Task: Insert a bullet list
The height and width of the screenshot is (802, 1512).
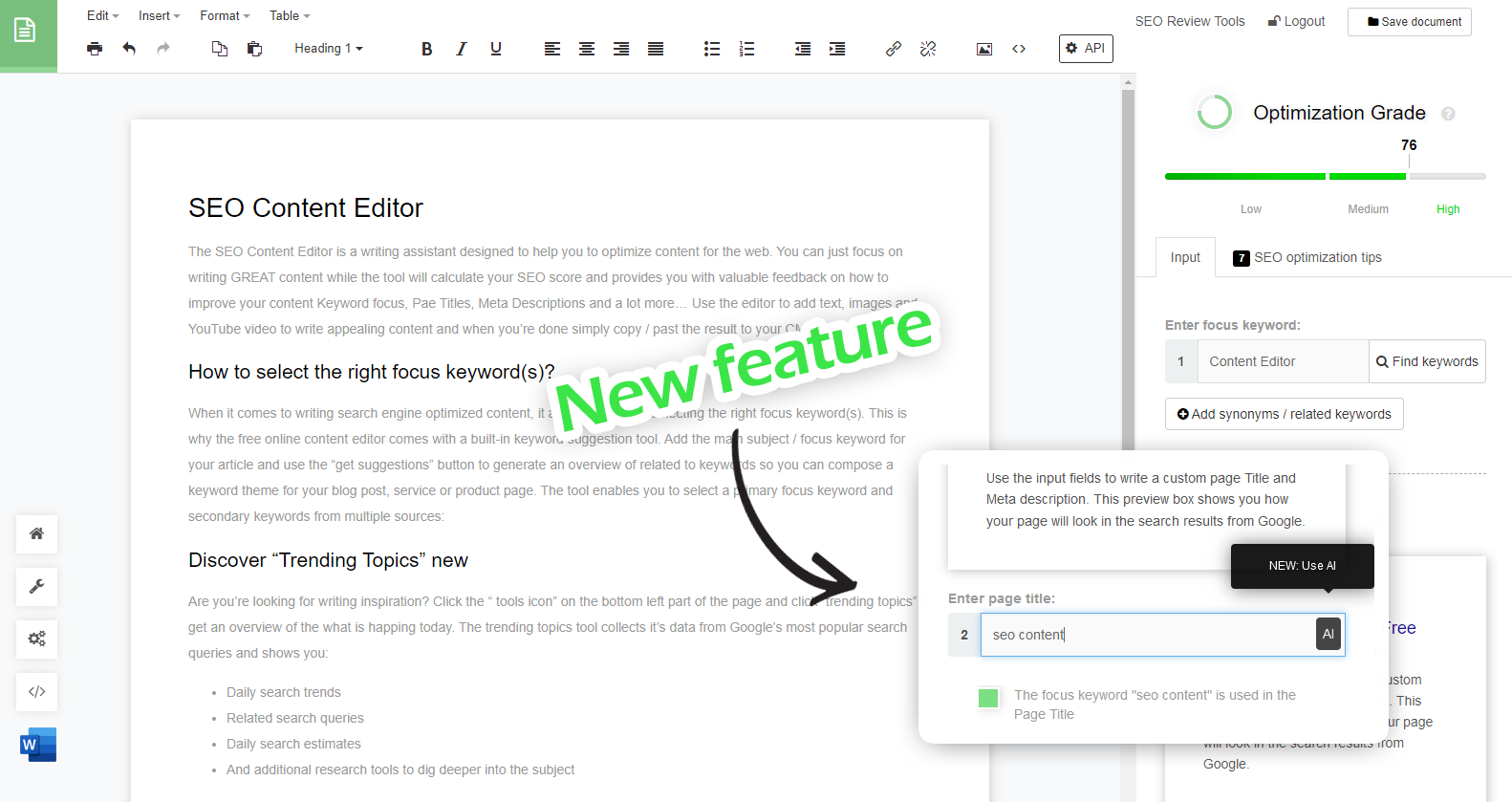Action: [712, 49]
